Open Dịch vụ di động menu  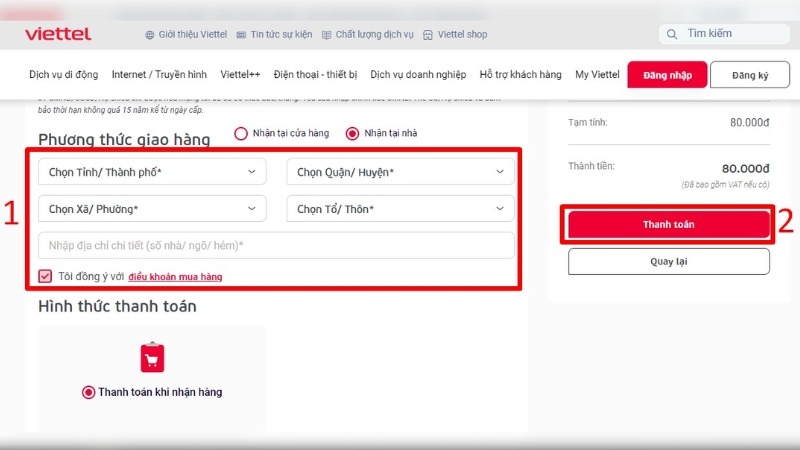(x=63, y=74)
